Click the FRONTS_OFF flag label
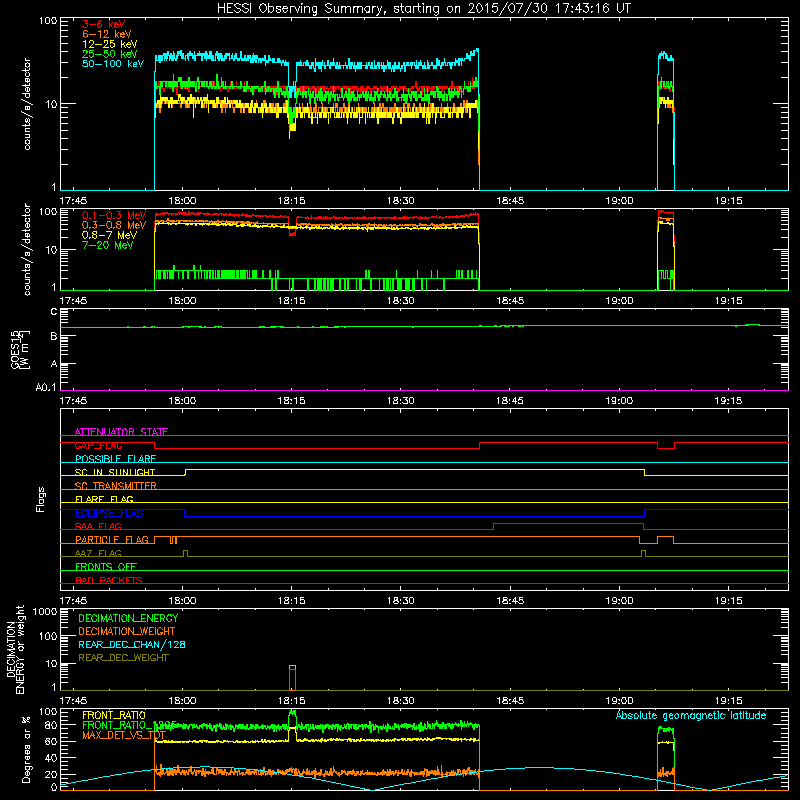The image size is (800, 800). (106, 566)
